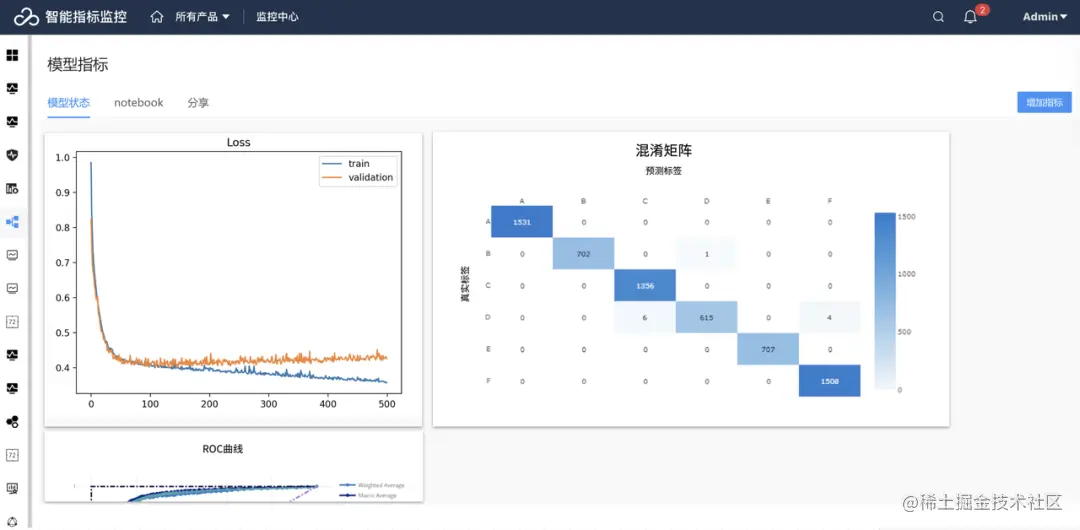1080x530 pixels.
Task: Open the 72 icon directly below the two chart icons
Action: click(12, 321)
